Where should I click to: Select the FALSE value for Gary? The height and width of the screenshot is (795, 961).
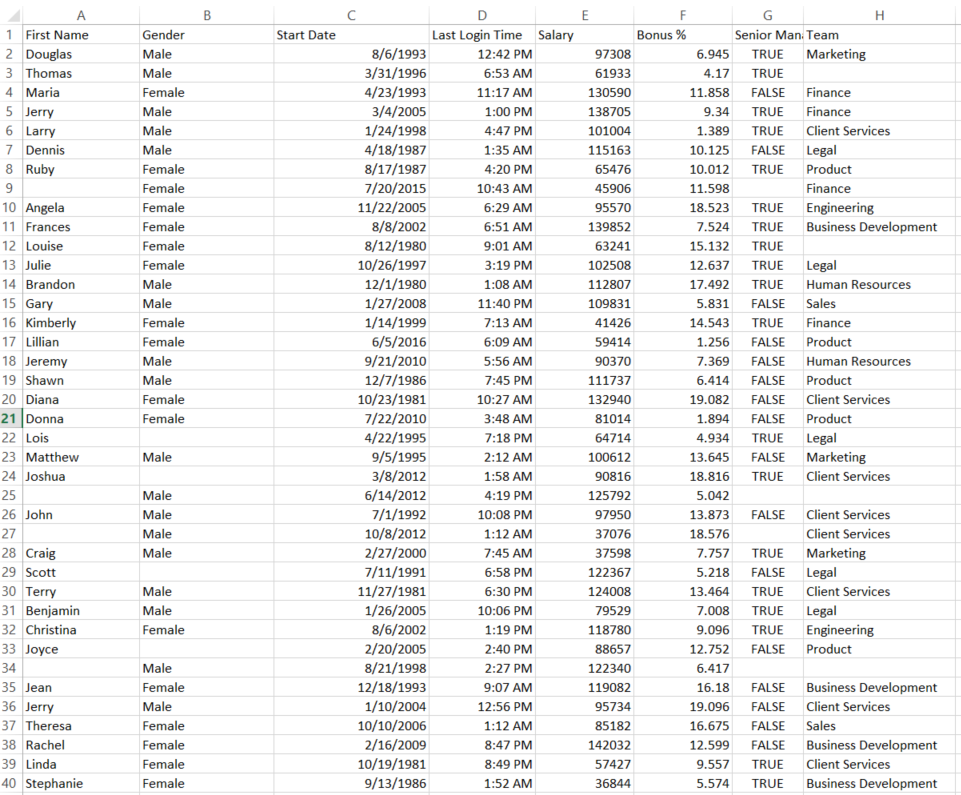tap(767, 303)
